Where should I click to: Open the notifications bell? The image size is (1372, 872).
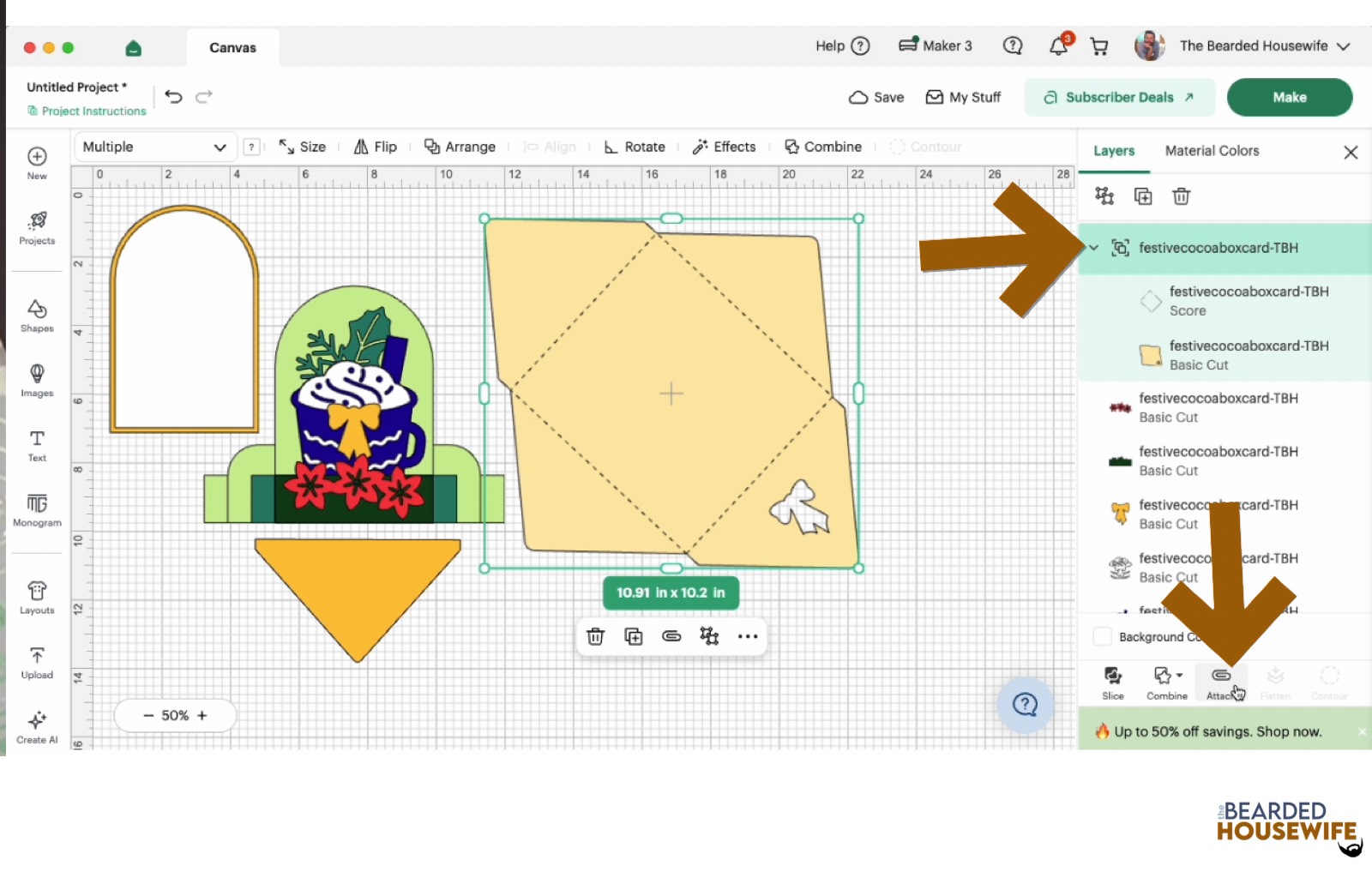point(1059,46)
